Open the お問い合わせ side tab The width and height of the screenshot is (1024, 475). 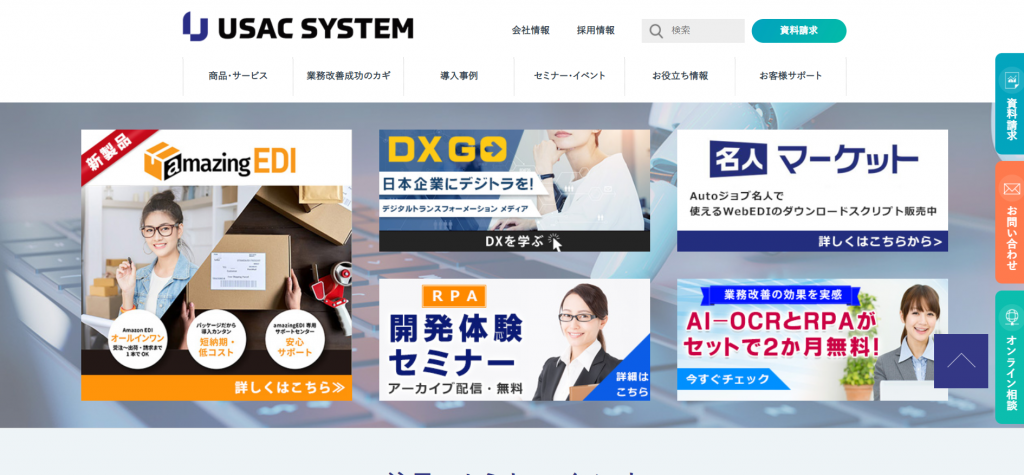[x=1010, y=222]
